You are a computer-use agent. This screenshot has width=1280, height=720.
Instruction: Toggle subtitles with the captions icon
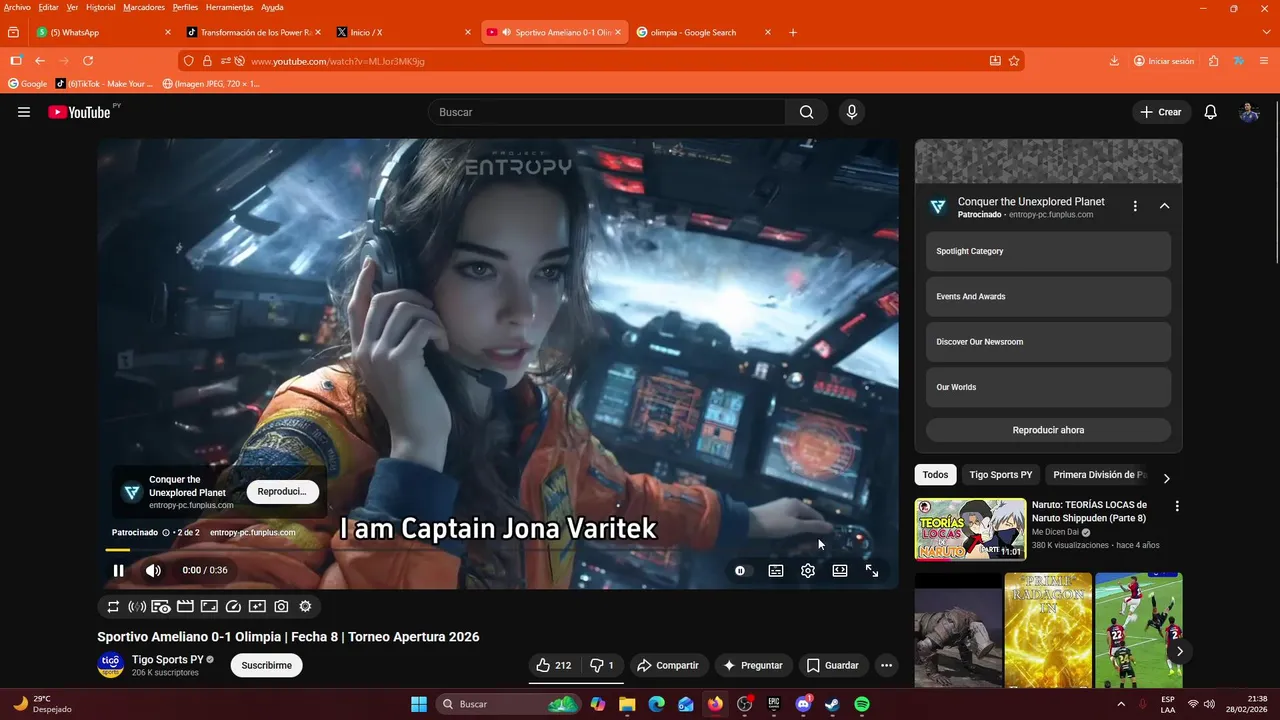tap(776, 571)
